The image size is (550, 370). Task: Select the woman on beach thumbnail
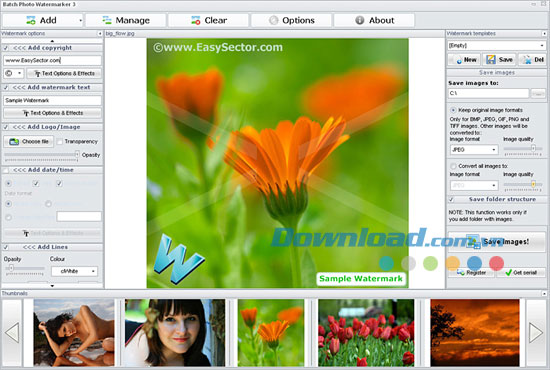pyautogui.click(x=74, y=332)
